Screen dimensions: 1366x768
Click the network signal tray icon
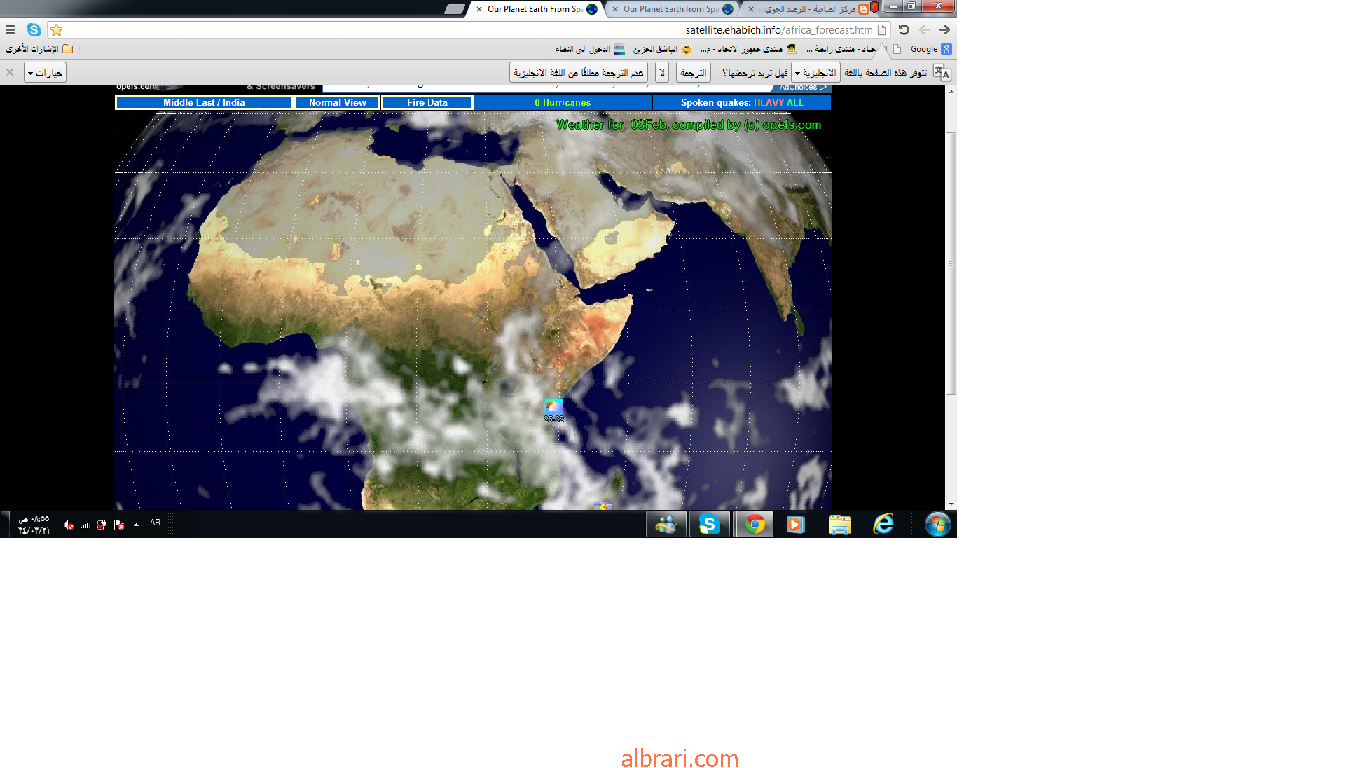[84, 524]
